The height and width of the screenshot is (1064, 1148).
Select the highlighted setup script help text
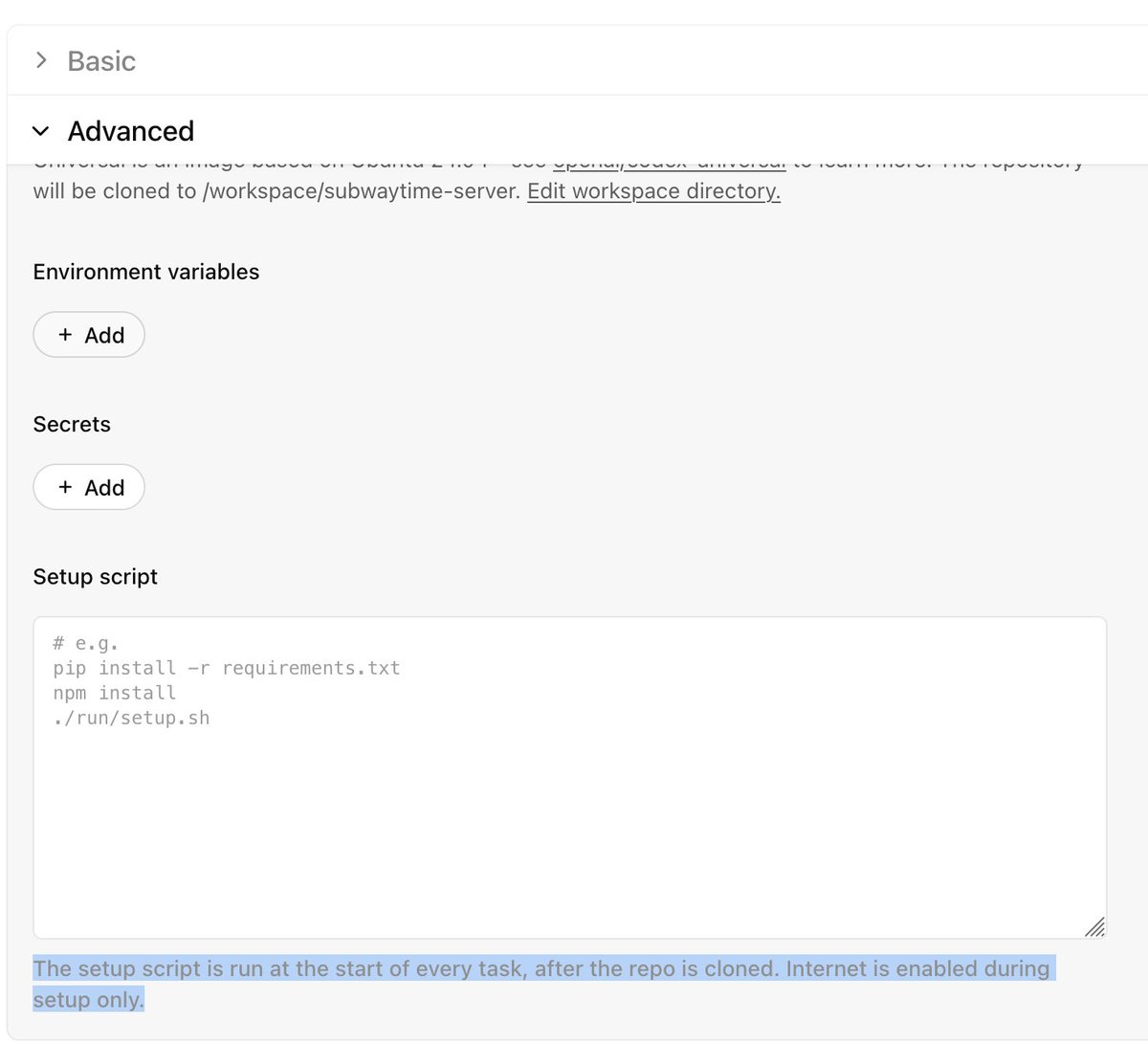(543, 984)
